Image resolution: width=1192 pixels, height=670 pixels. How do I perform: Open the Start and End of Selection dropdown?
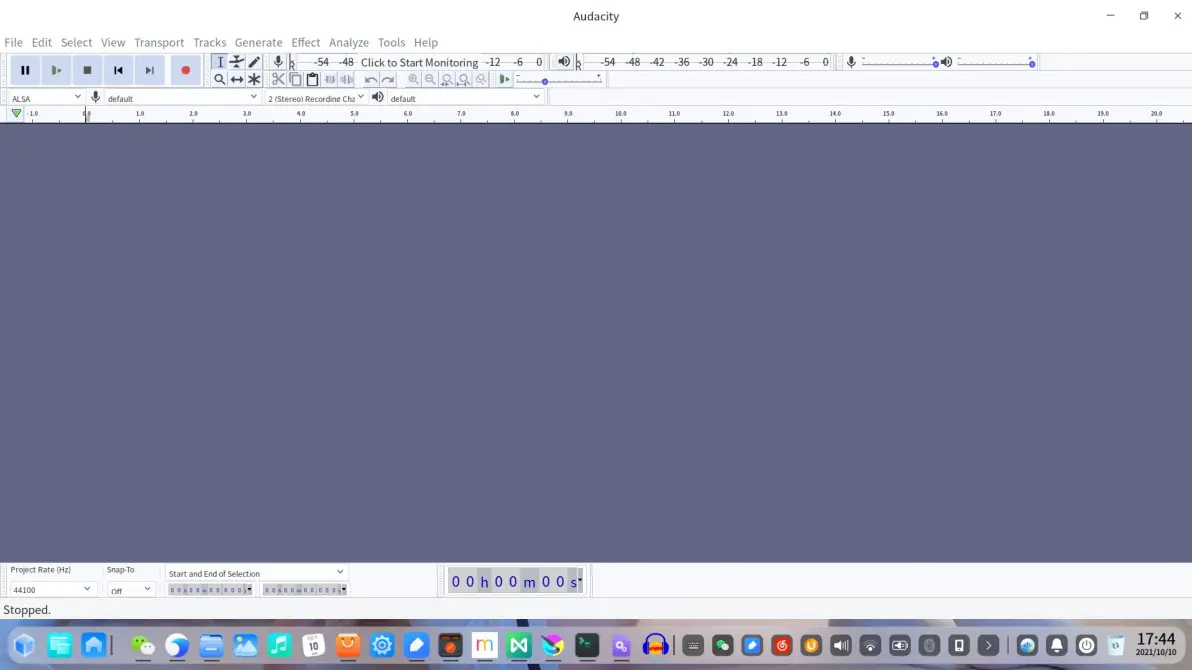(255, 573)
